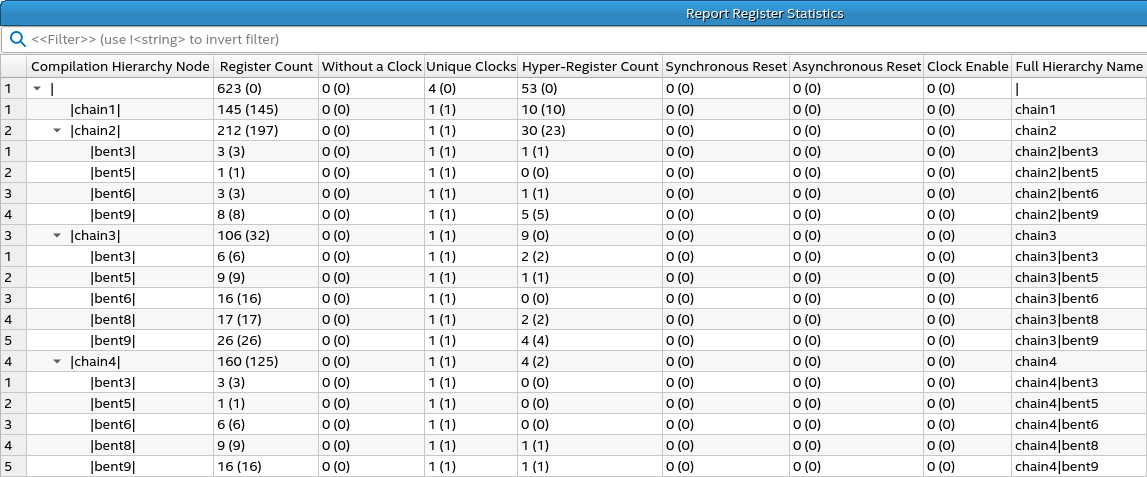1147x477 pixels.
Task: Click the Full Hierarchy Name column header
Action: point(1079,66)
